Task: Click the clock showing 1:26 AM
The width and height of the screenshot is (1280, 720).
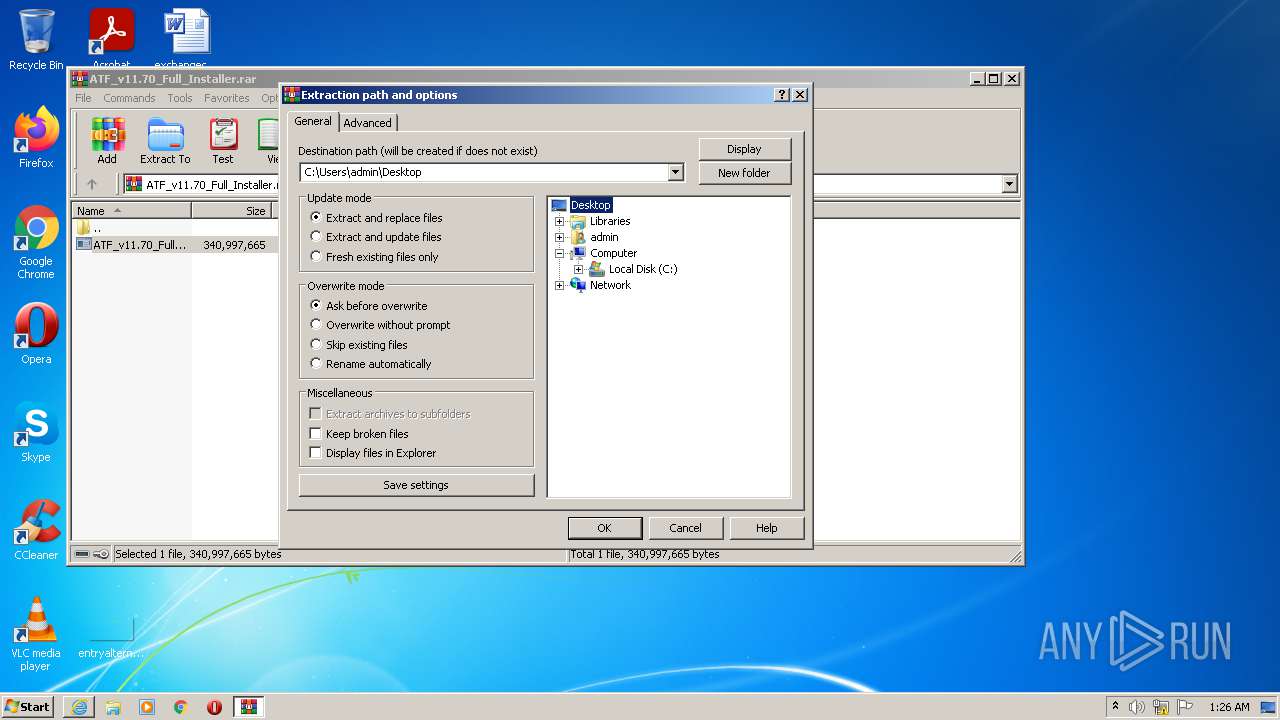Action: (1229, 707)
